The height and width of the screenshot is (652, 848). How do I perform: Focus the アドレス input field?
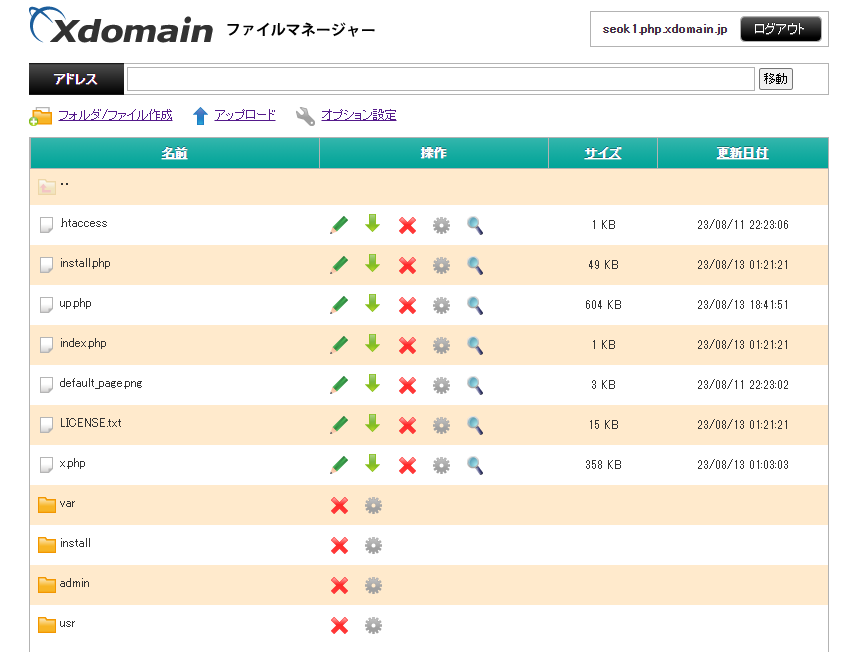point(440,79)
